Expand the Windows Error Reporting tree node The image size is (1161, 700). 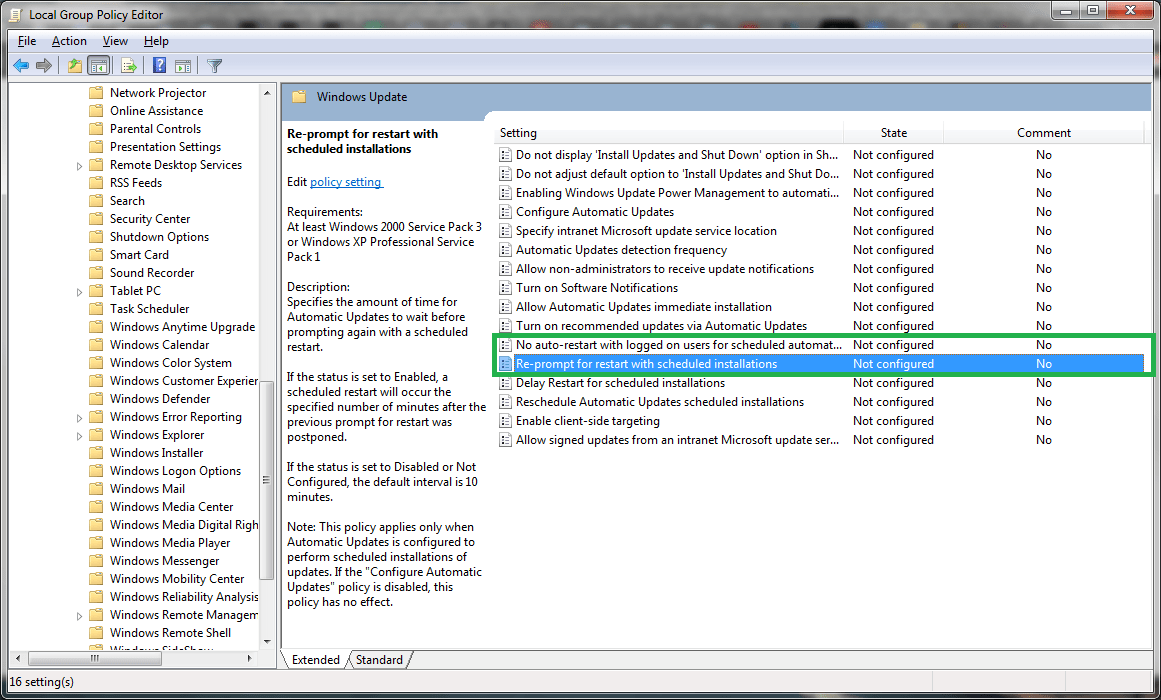[81, 416]
